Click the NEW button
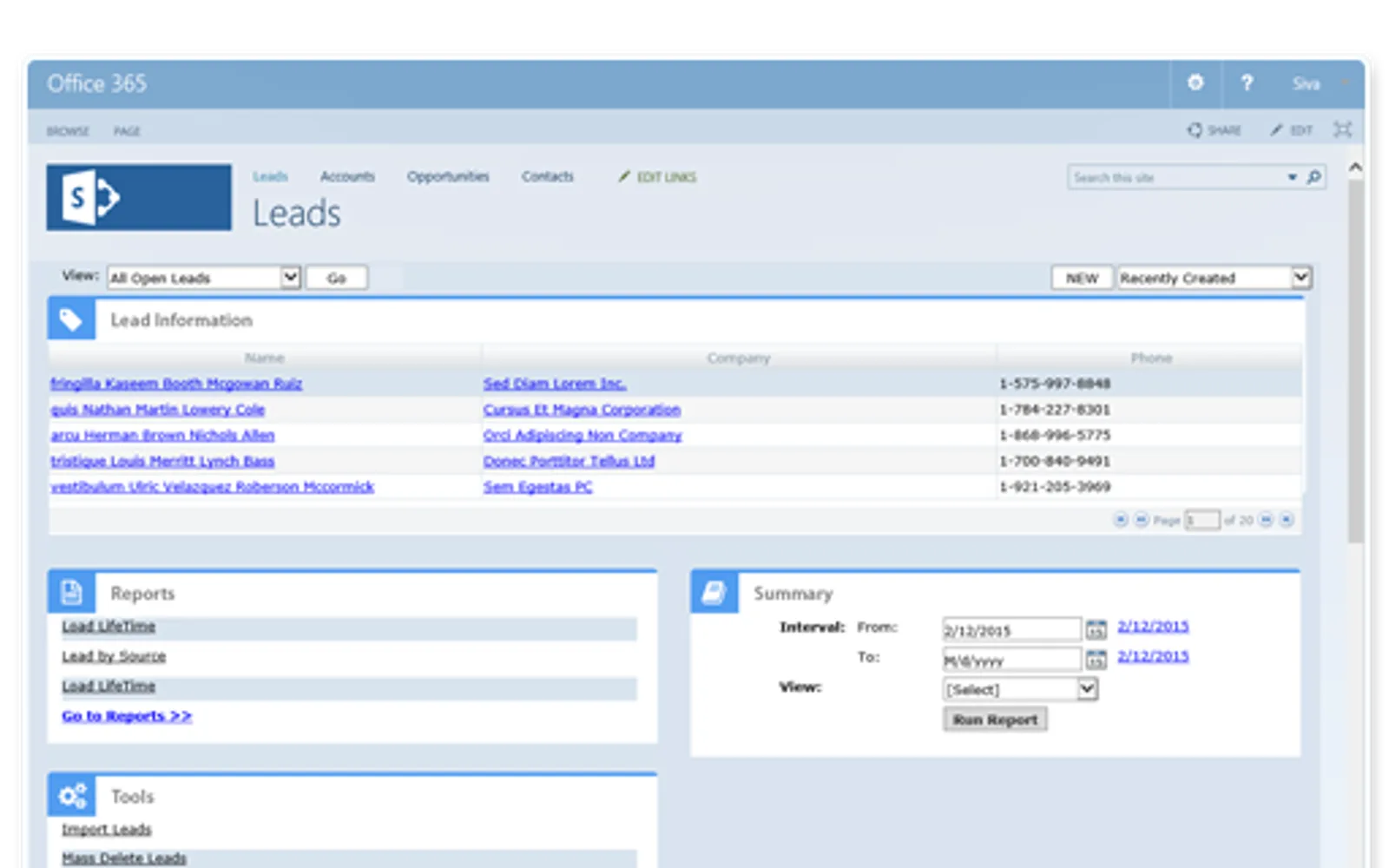Screen dimensions: 1389x868 [1082, 278]
